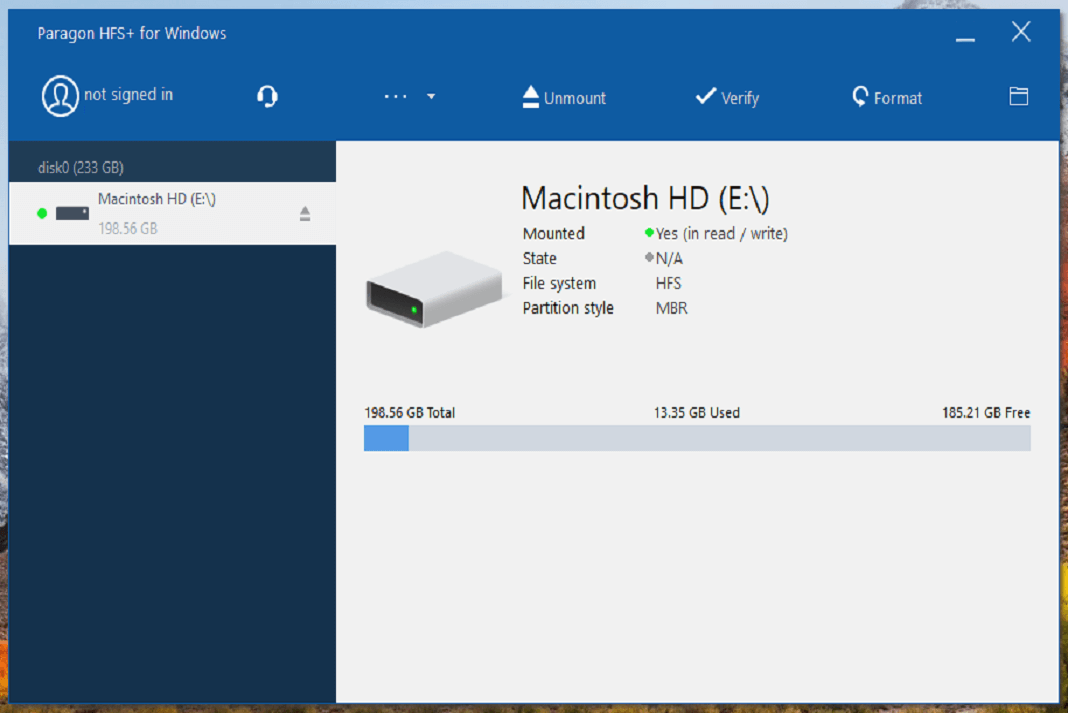
Task: Select Macintosh HD (E:\) in the sidebar
Action: [172, 213]
